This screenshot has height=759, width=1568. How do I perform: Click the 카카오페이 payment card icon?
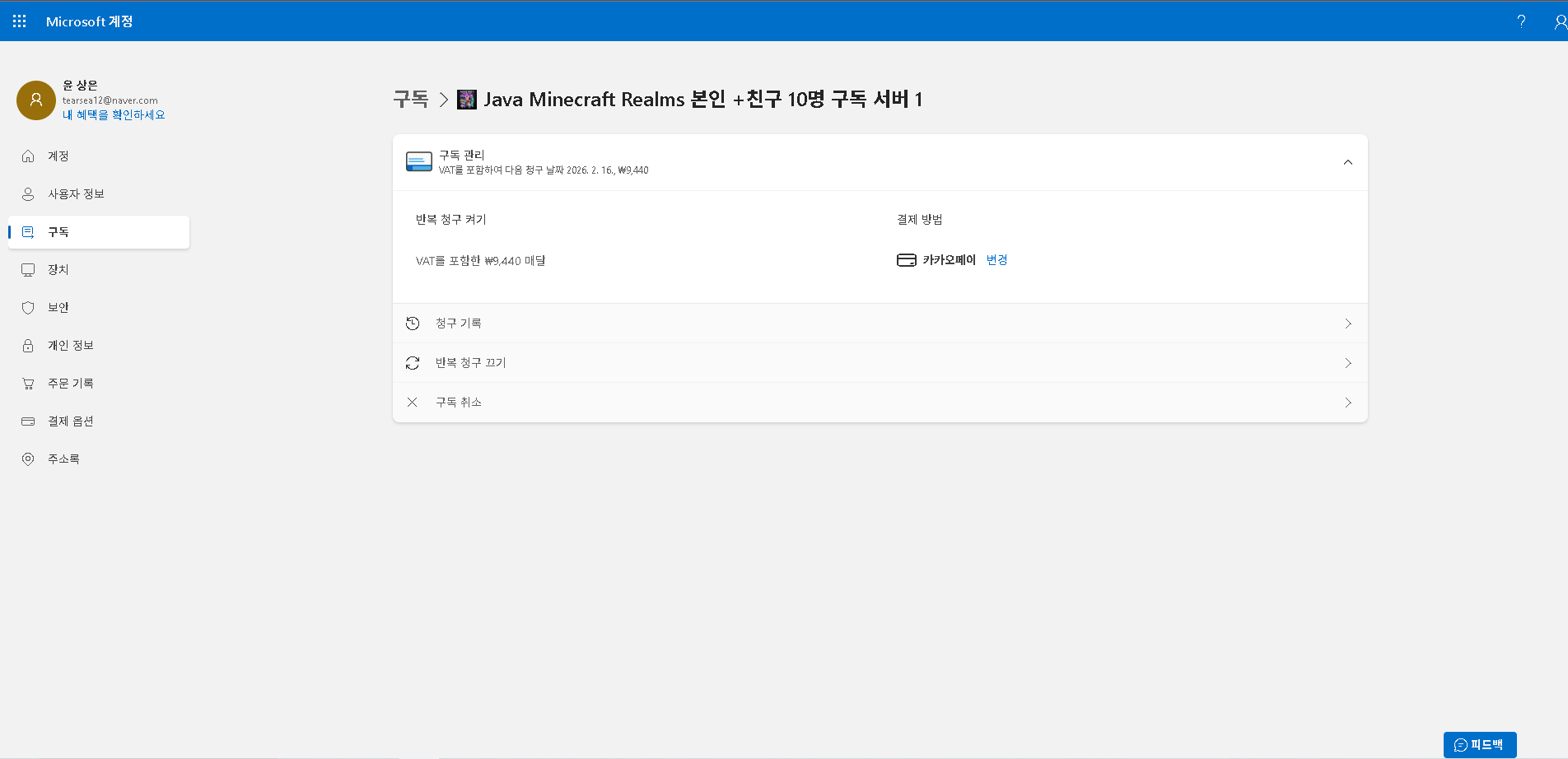click(906, 260)
